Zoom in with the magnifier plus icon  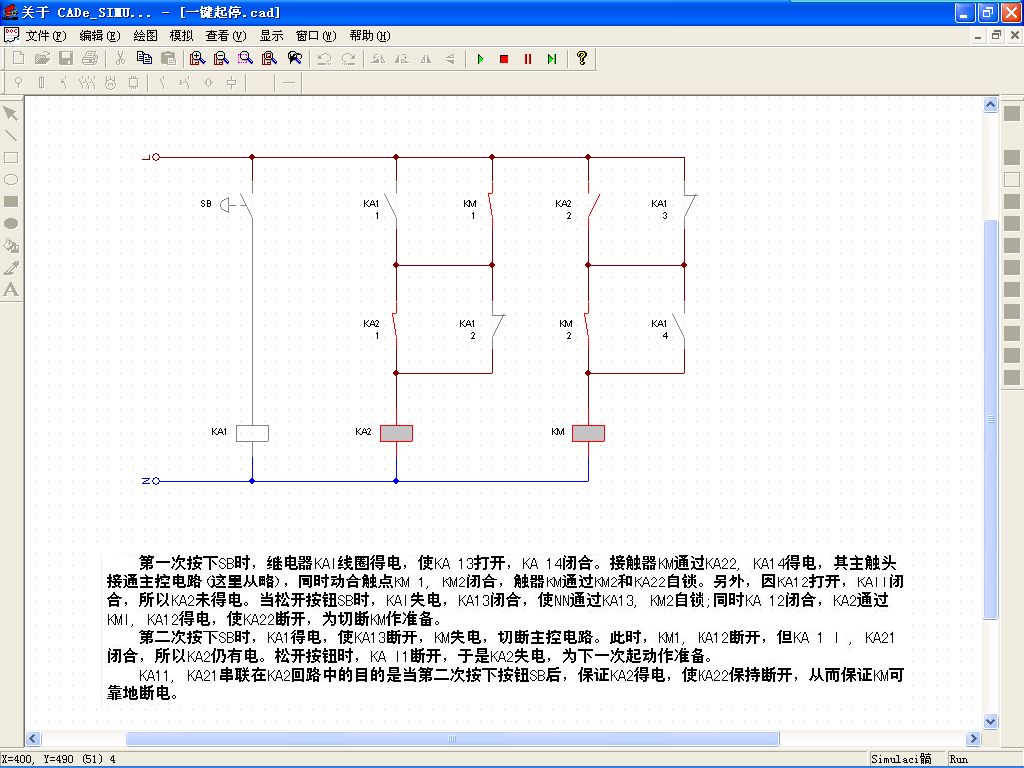tap(197, 59)
